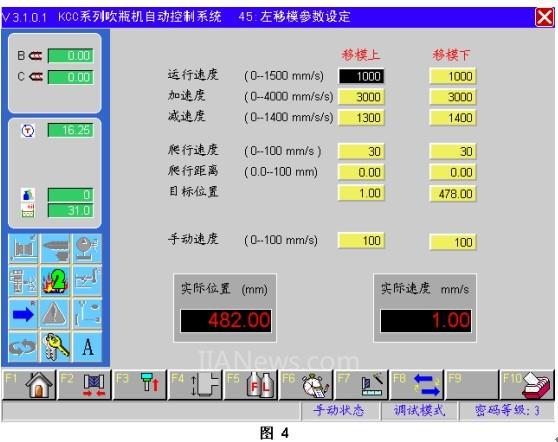Open the keys password icon
Image resolution: width=558 pixels, height=442 pixels.
coord(56,347)
